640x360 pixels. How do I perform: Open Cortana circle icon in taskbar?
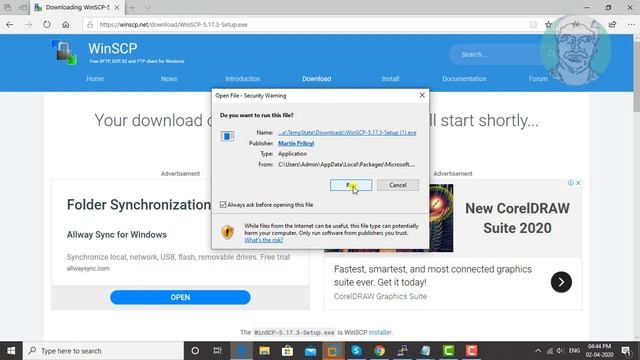point(195,351)
